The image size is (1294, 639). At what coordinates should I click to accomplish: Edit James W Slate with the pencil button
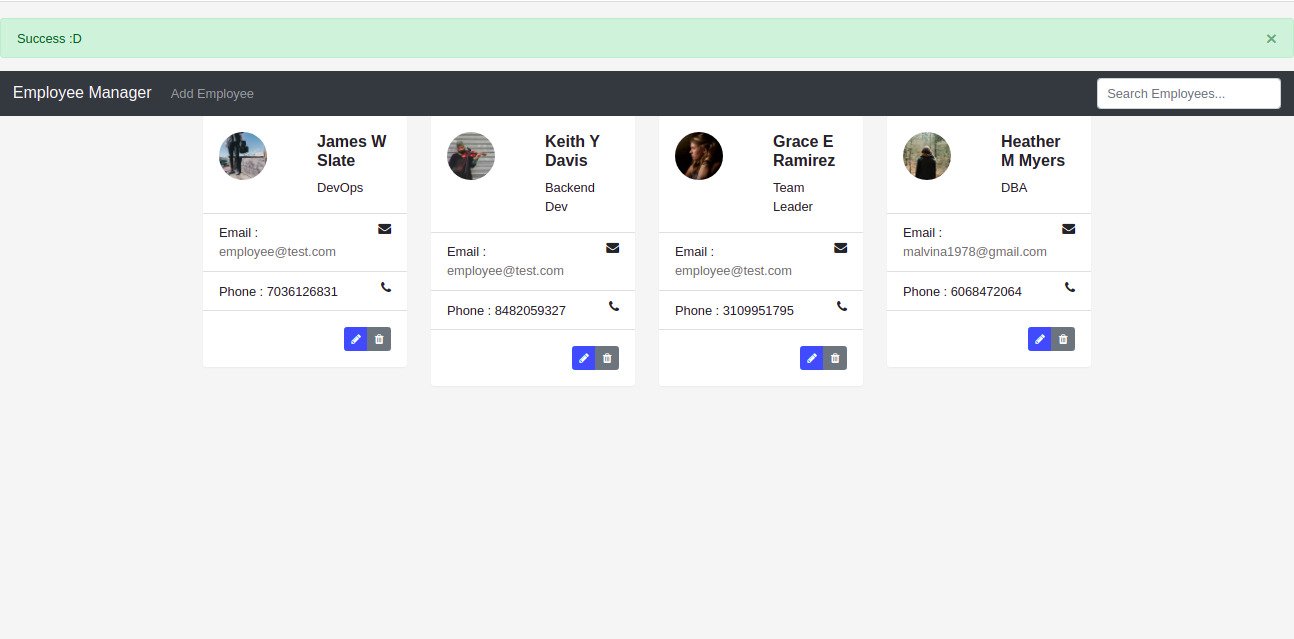[x=356, y=339]
